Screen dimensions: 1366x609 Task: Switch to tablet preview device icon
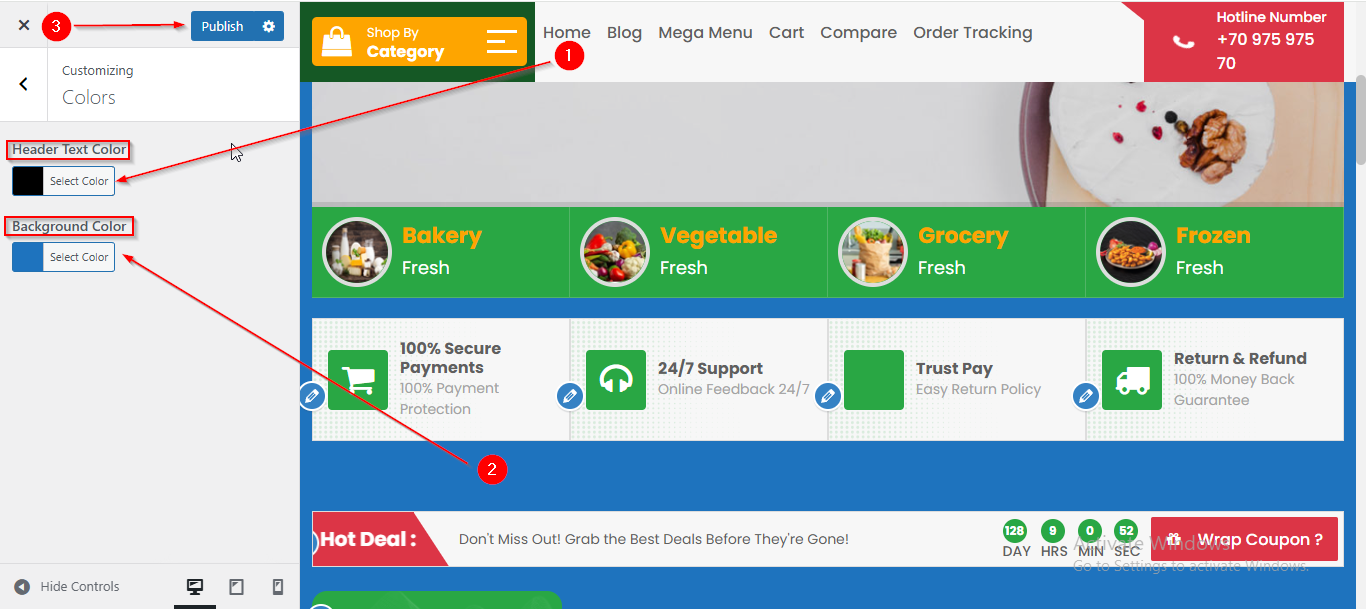pos(237,587)
